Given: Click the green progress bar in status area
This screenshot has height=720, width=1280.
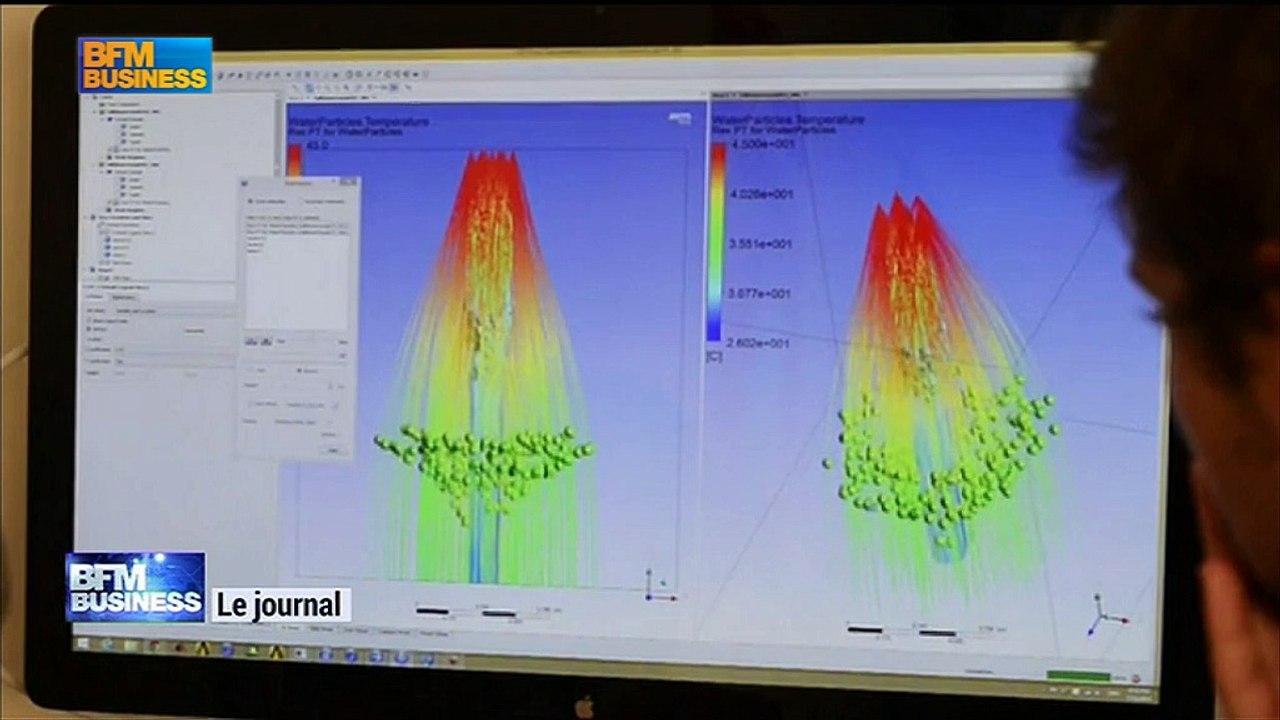Looking at the screenshot, I should tap(1078, 676).
